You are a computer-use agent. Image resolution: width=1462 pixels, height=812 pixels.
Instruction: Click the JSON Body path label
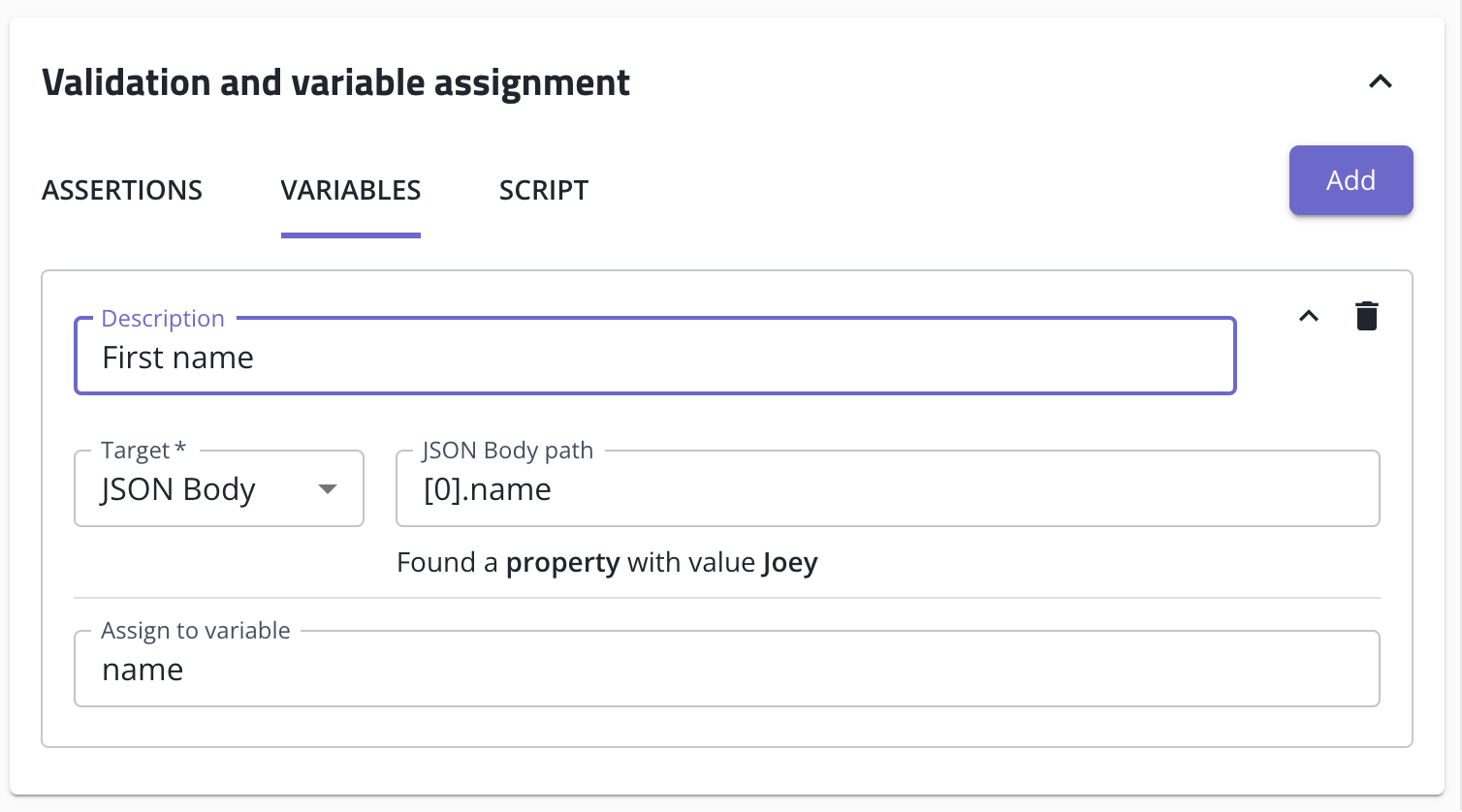[508, 451]
